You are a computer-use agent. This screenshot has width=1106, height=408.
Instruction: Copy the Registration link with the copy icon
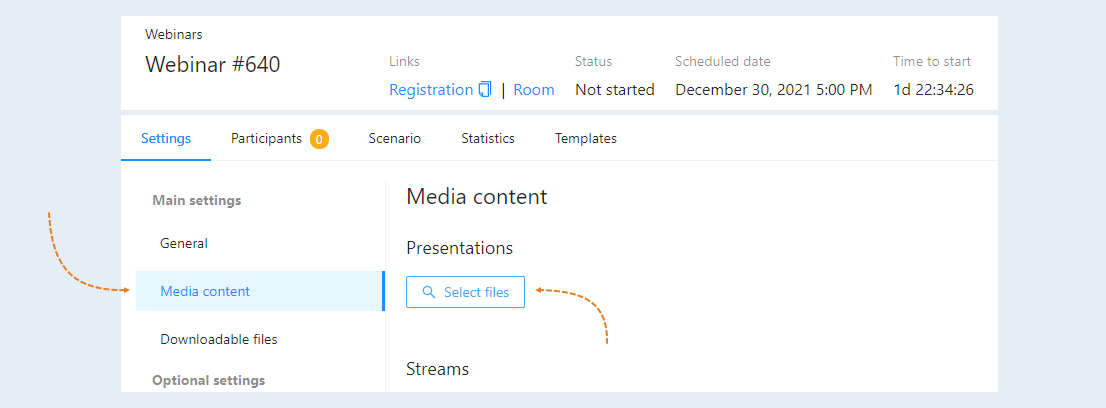tap(485, 90)
